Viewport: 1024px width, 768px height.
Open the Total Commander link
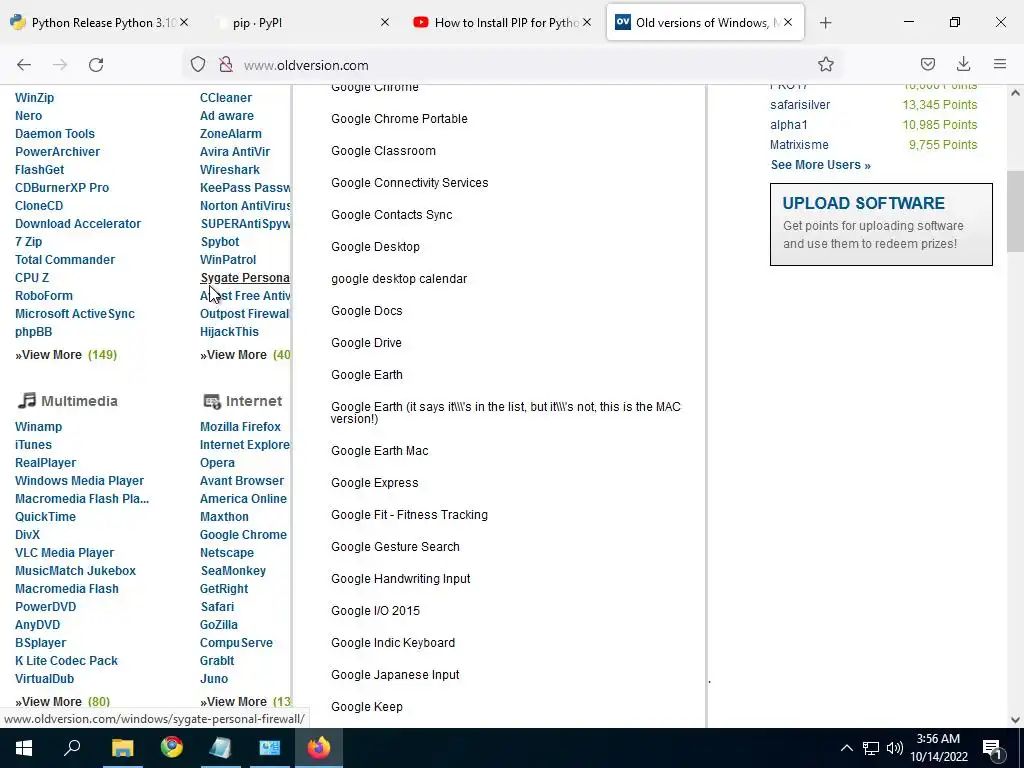tap(65, 259)
